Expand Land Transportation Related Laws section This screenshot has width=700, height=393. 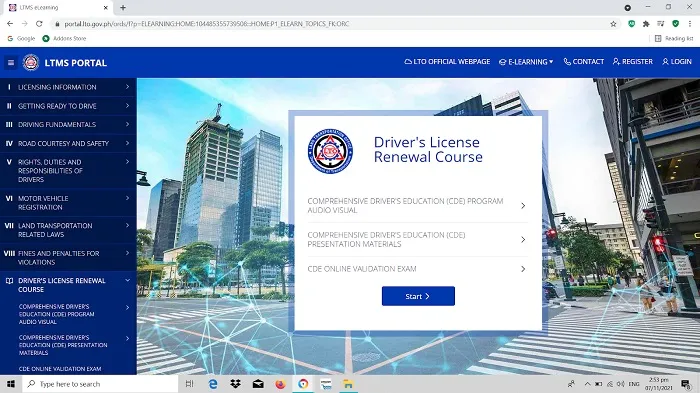pos(68,230)
